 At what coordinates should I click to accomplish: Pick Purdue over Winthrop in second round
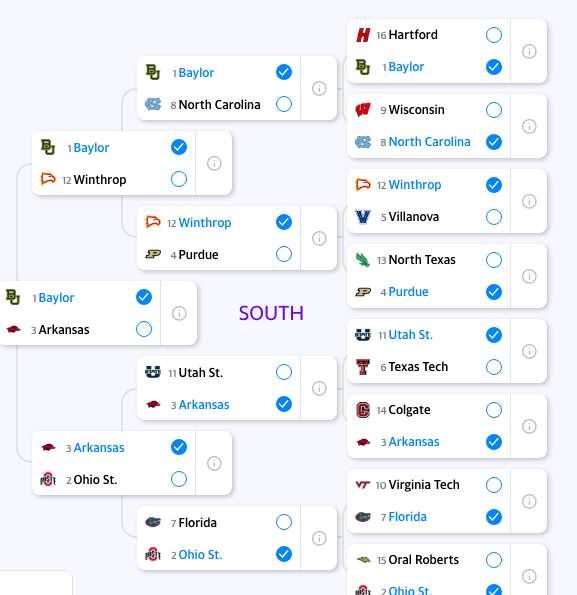(x=284, y=254)
